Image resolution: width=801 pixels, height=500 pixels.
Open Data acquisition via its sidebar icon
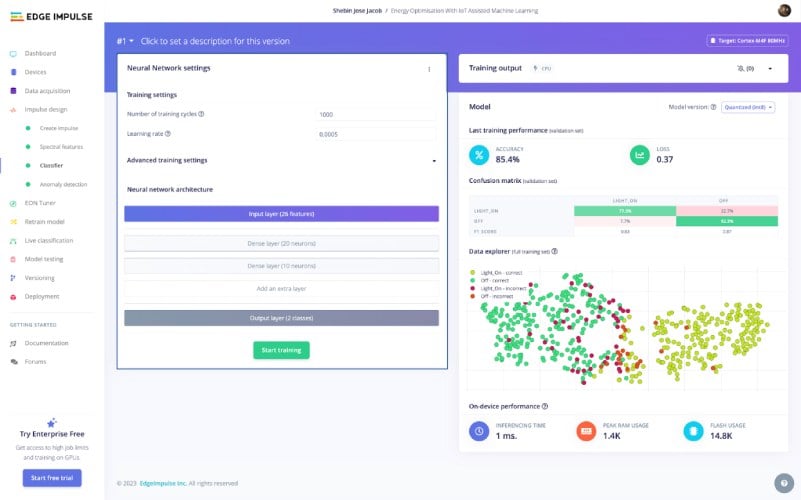pos(14,90)
